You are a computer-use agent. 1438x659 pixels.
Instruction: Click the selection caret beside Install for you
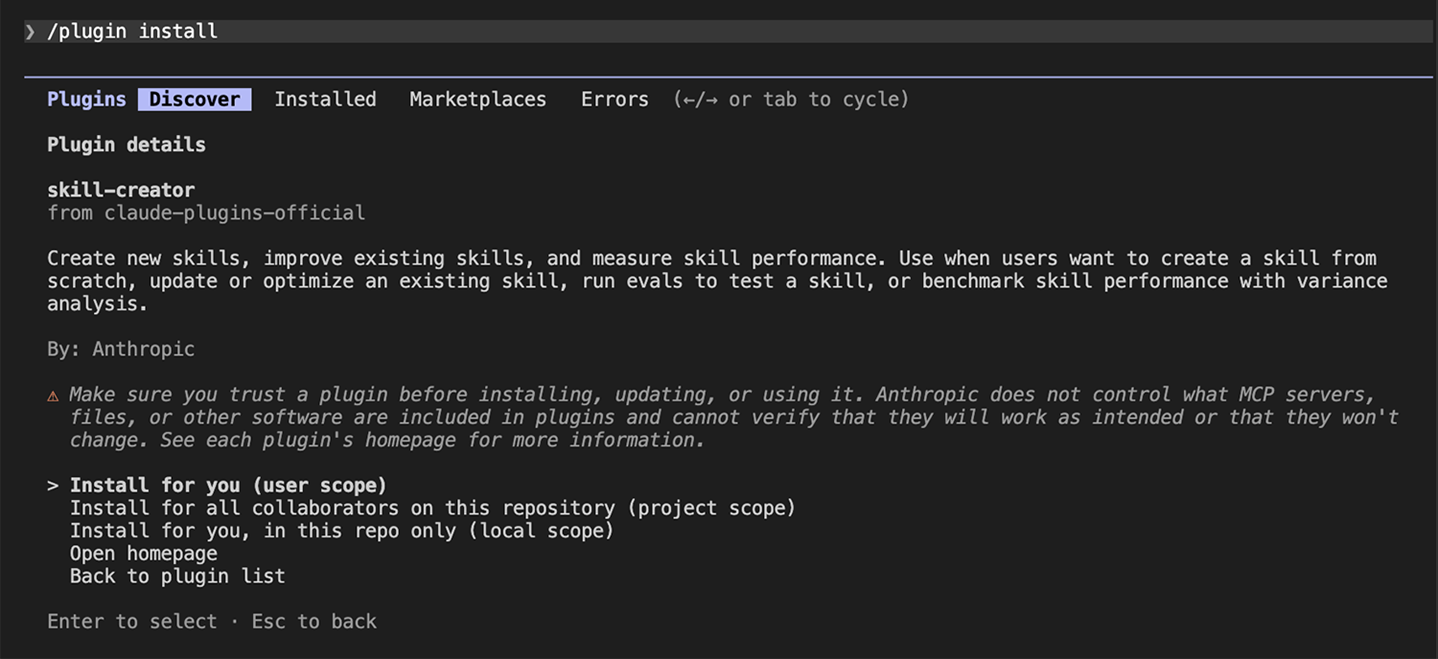pos(52,486)
